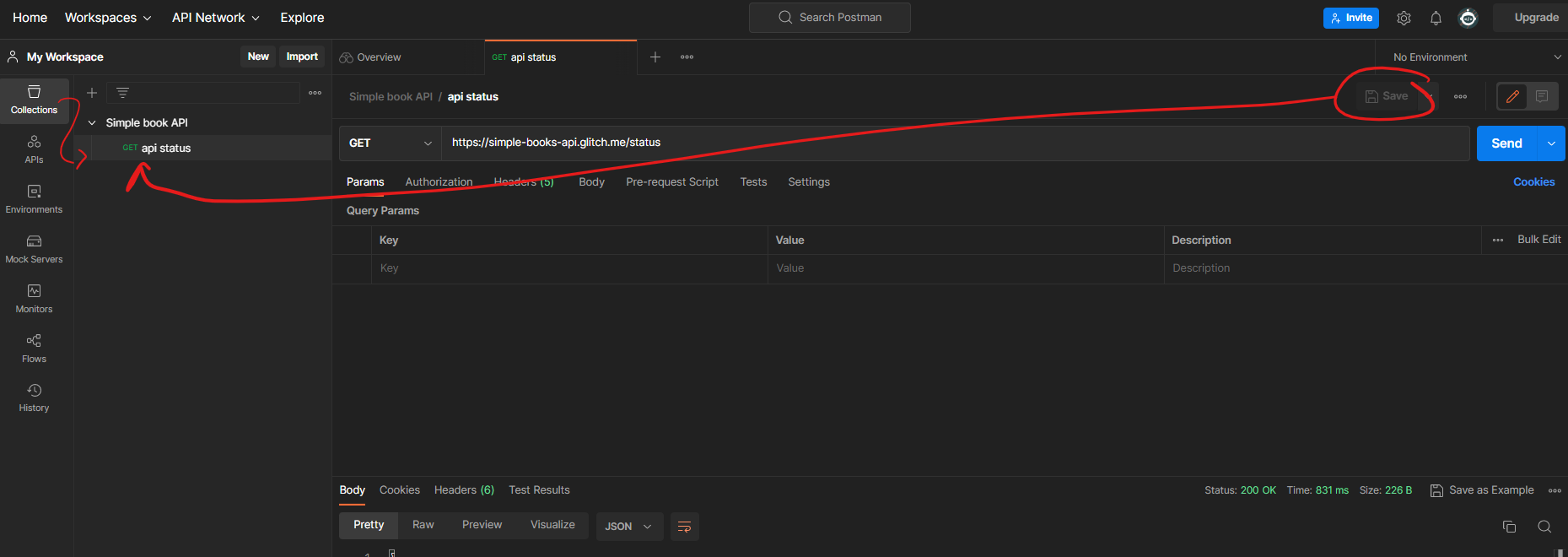Viewport: 1568px width, 557px height.
Task: Click the Bulk Edit link
Action: point(1539,240)
